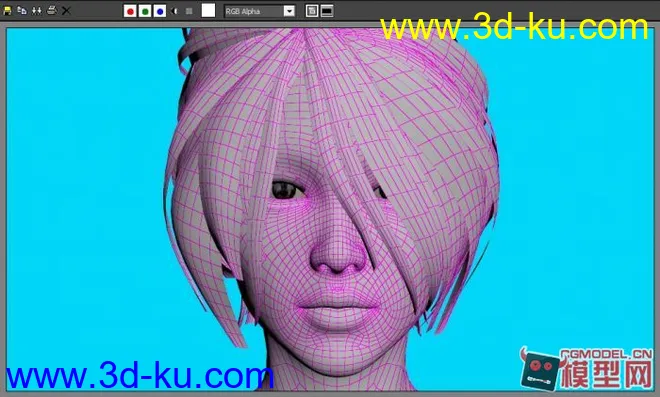Clear the rendered image with X
The width and height of the screenshot is (660, 397).
66,11
